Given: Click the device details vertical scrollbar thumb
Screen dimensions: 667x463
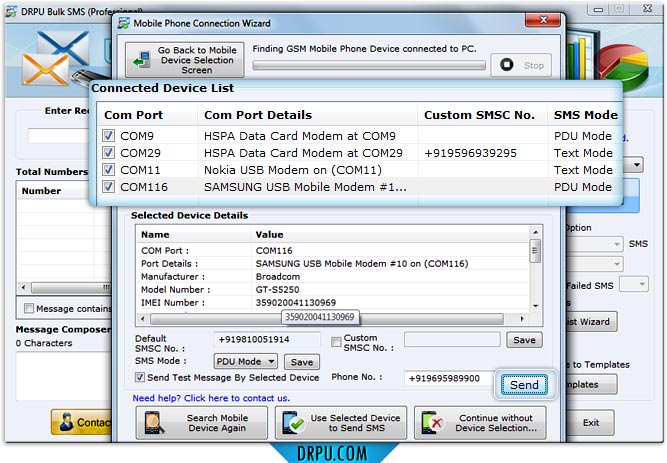Looking at the screenshot, I should pos(535,251).
